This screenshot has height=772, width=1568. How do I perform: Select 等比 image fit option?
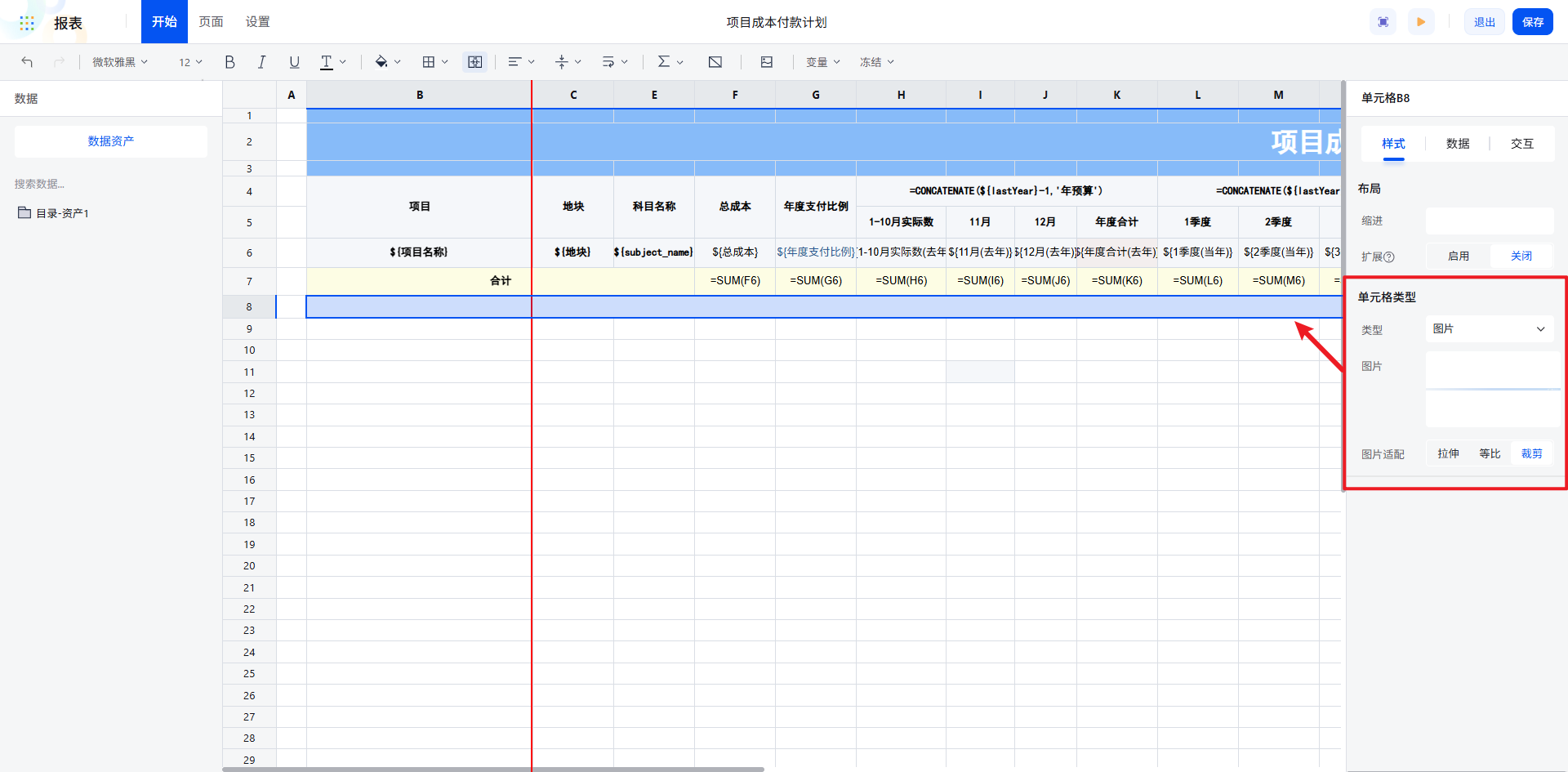(1490, 453)
